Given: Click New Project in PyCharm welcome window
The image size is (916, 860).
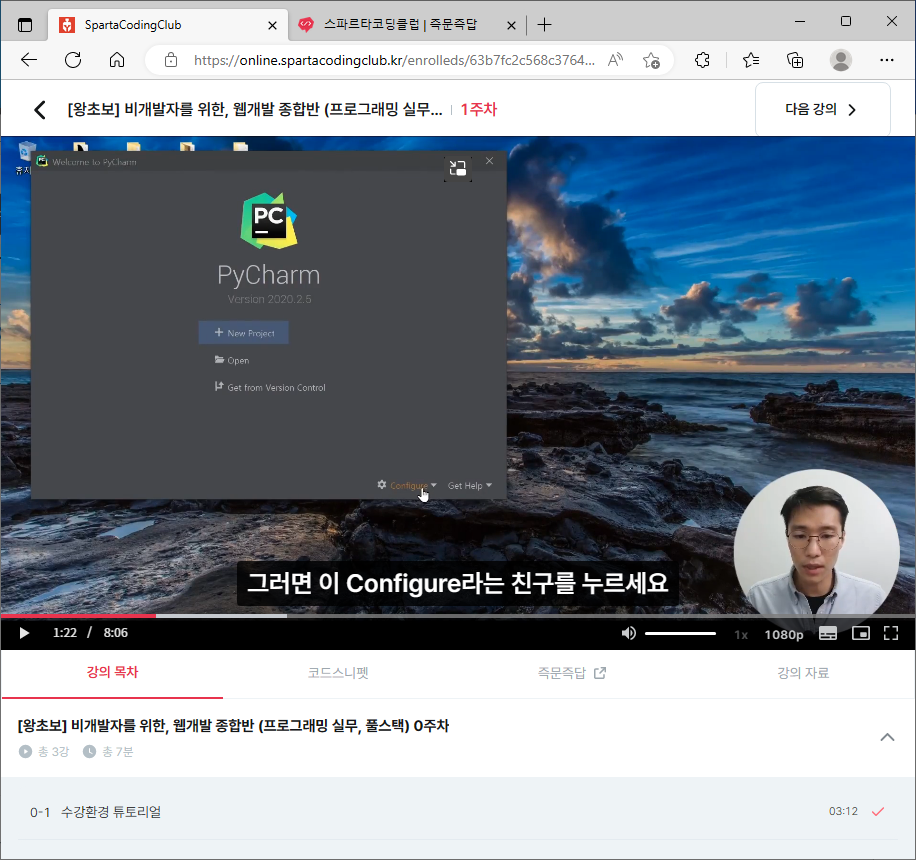Looking at the screenshot, I should point(244,333).
